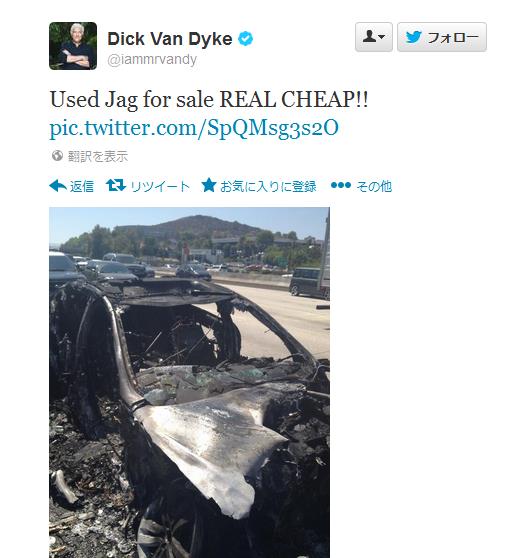Open the user actions person dropdown
The image size is (512, 558).
(374, 37)
